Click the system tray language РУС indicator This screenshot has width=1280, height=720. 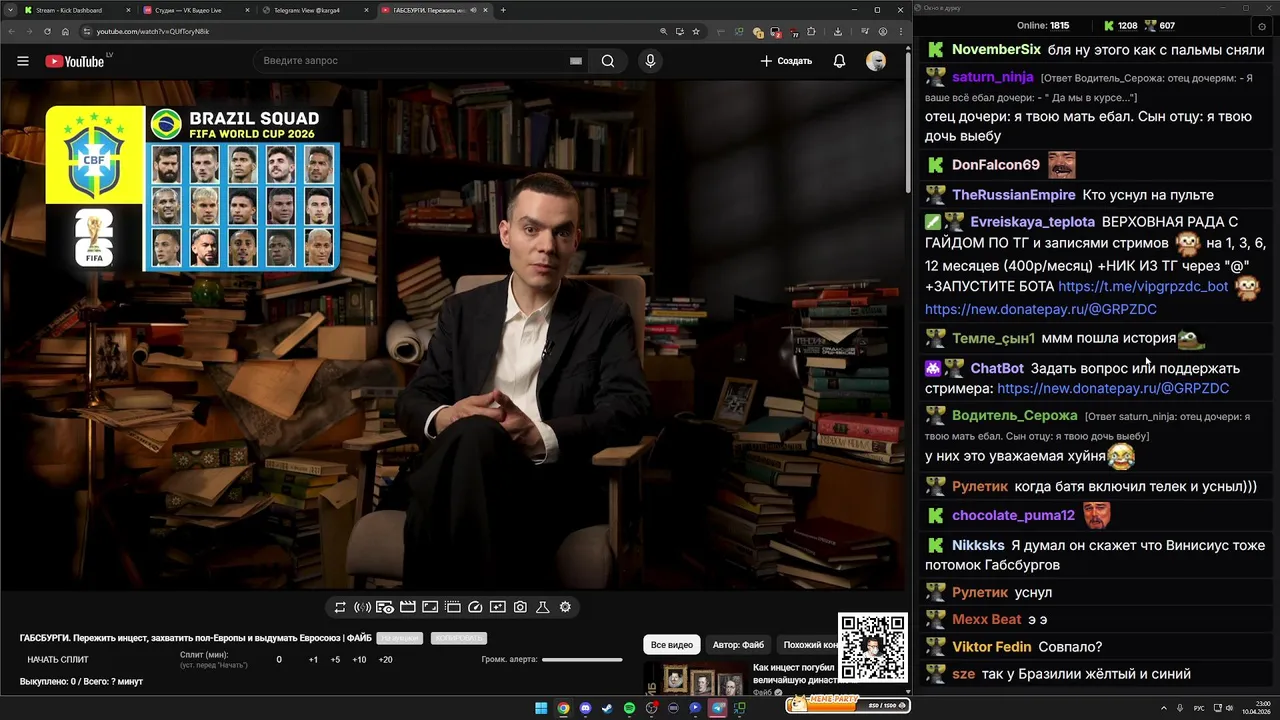point(1199,708)
